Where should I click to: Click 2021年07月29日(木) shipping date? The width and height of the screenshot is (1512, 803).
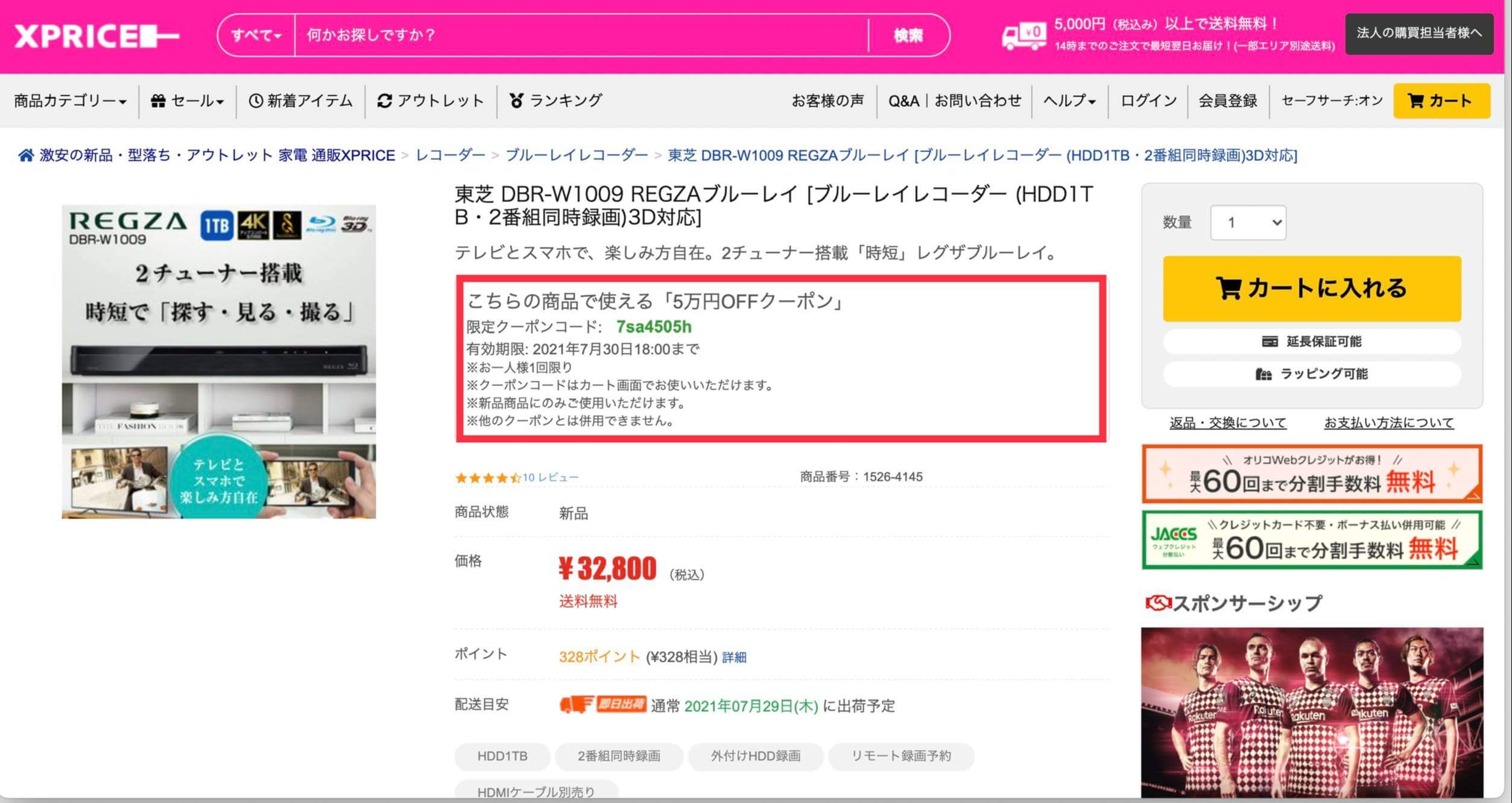751,706
